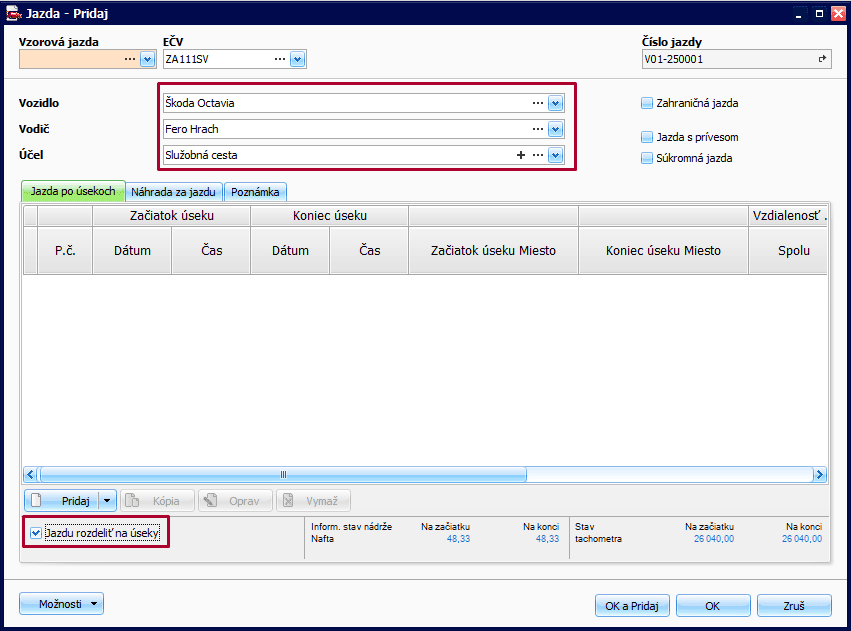Click ellipsis button in Účel field
The height and width of the screenshot is (631, 852).
(x=538, y=155)
